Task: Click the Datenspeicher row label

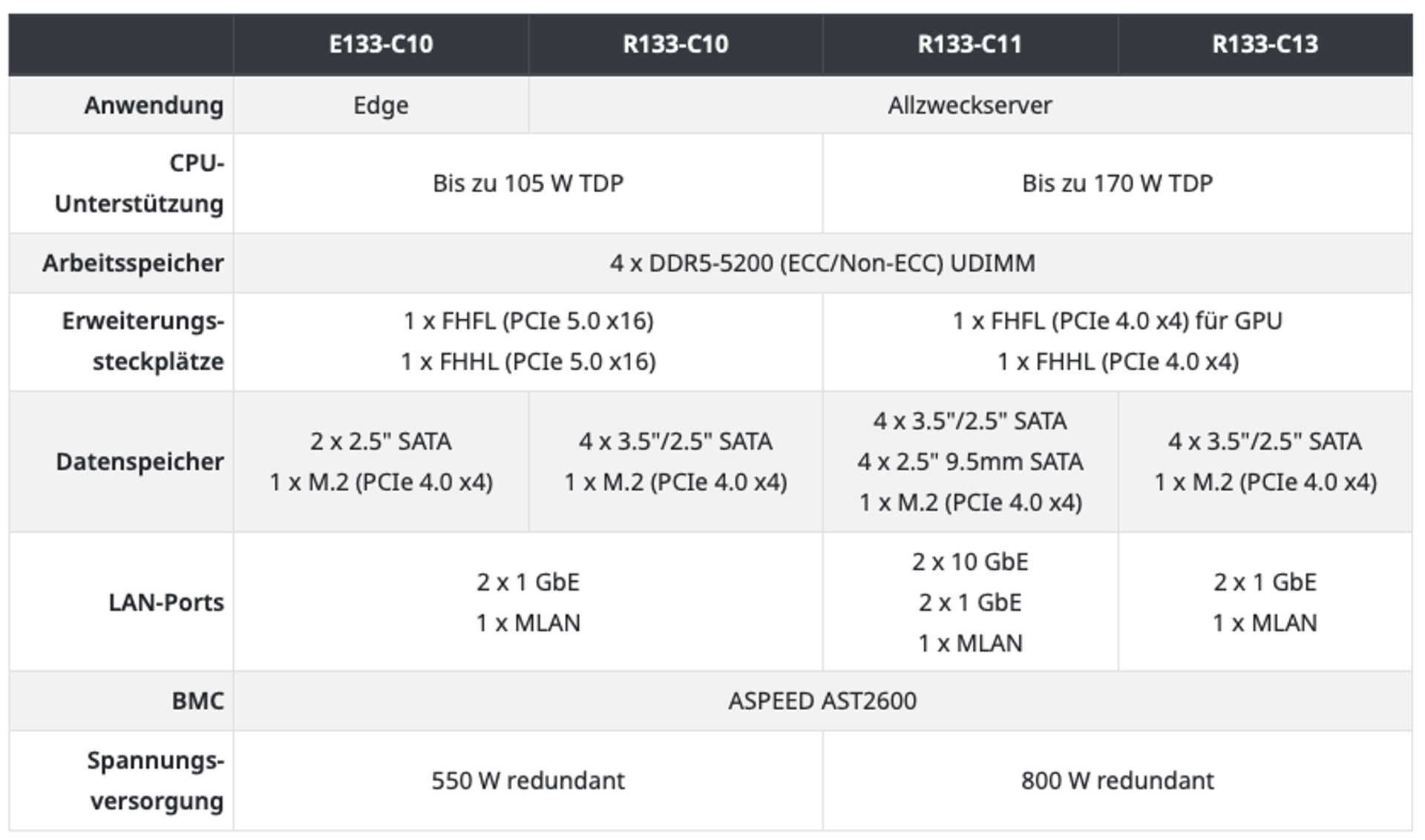Action: (x=140, y=462)
